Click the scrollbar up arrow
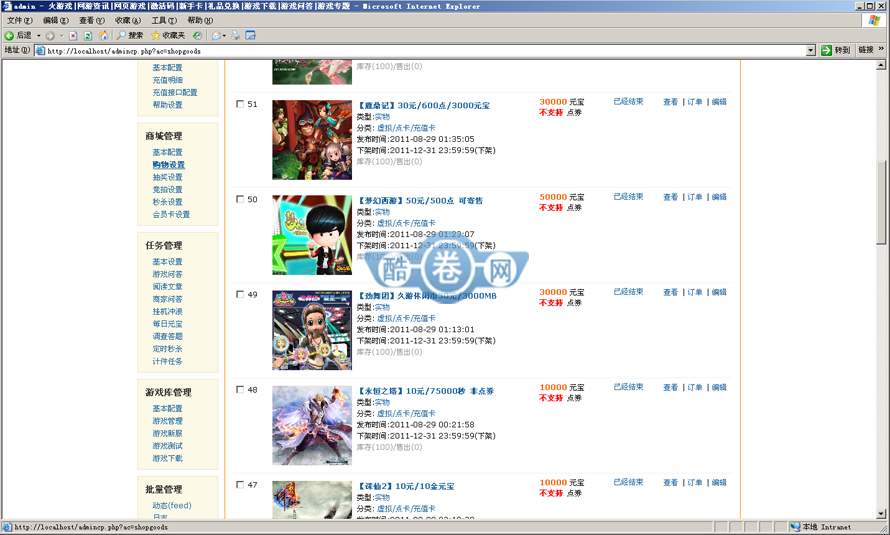The image size is (890, 535). (x=881, y=65)
